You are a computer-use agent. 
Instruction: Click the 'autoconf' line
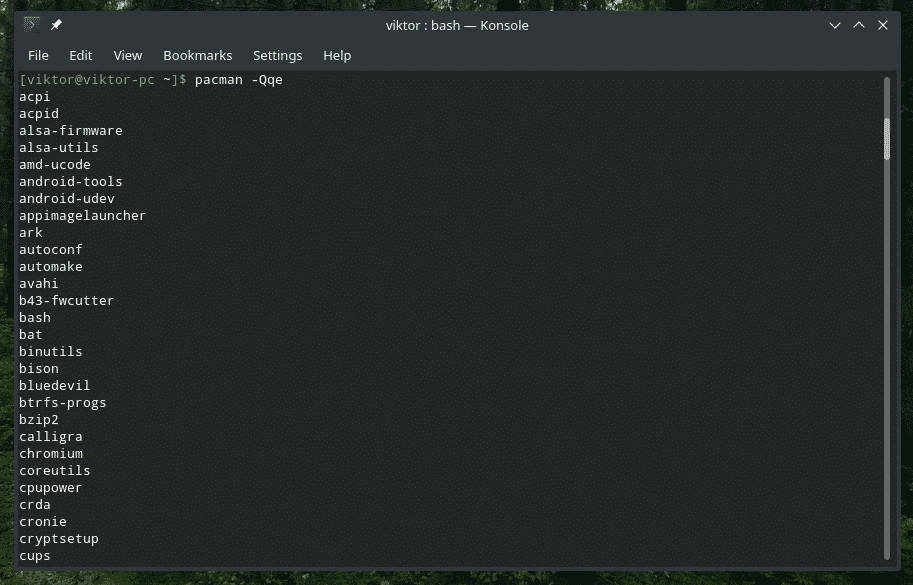pyautogui.click(x=51, y=250)
